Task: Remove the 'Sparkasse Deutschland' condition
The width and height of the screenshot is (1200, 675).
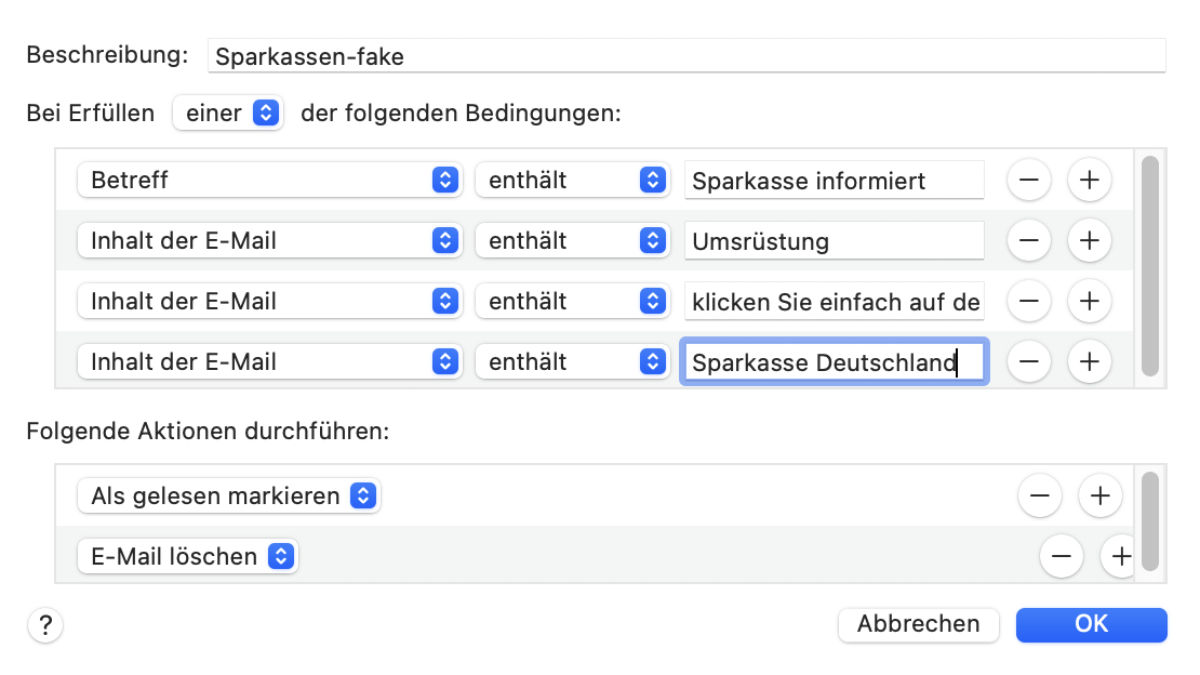Action: pyautogui.click(x=1029, y=362)
